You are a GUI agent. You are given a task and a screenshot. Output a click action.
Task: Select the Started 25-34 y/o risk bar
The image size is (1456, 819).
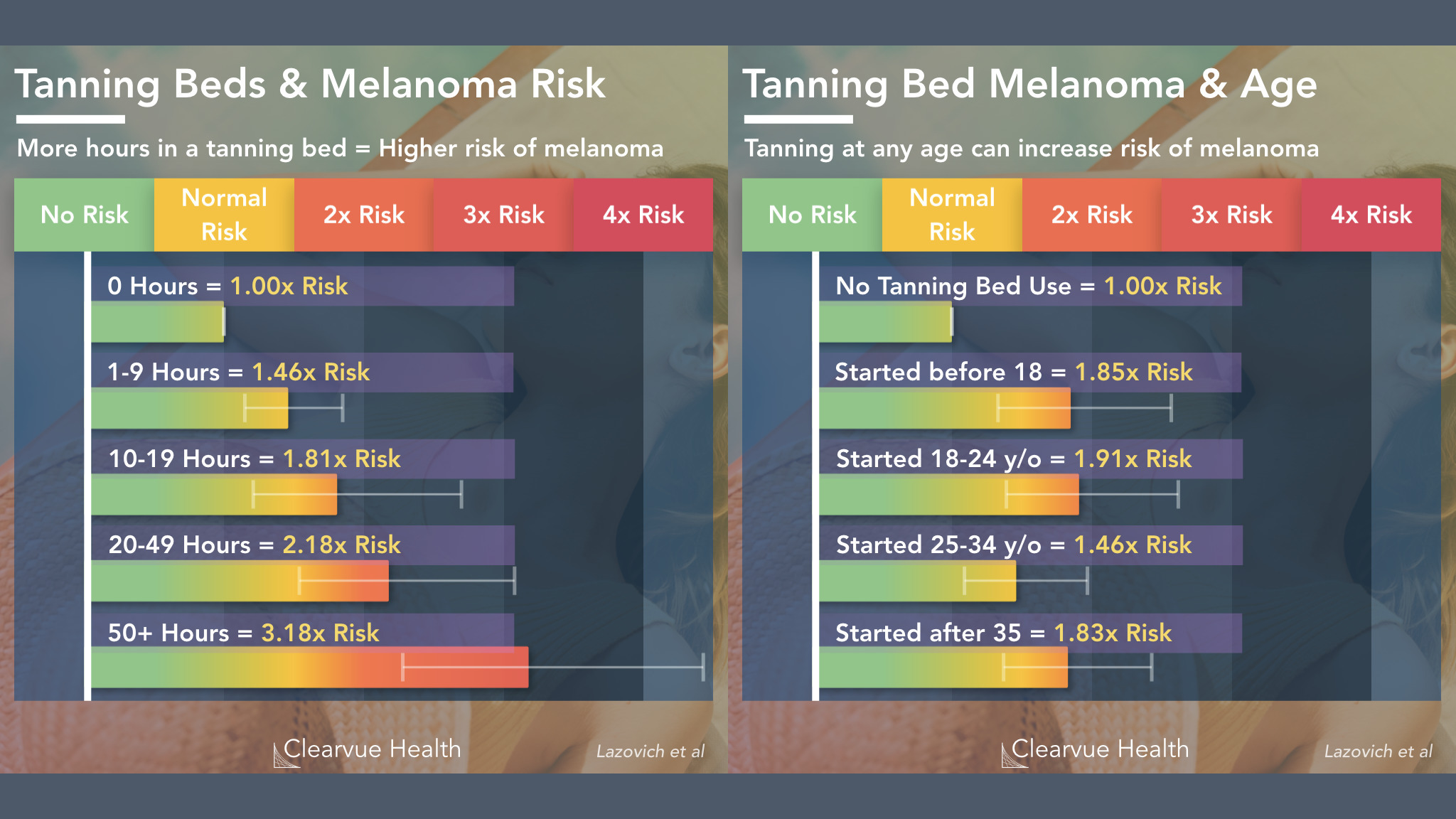tap(918, 582)
